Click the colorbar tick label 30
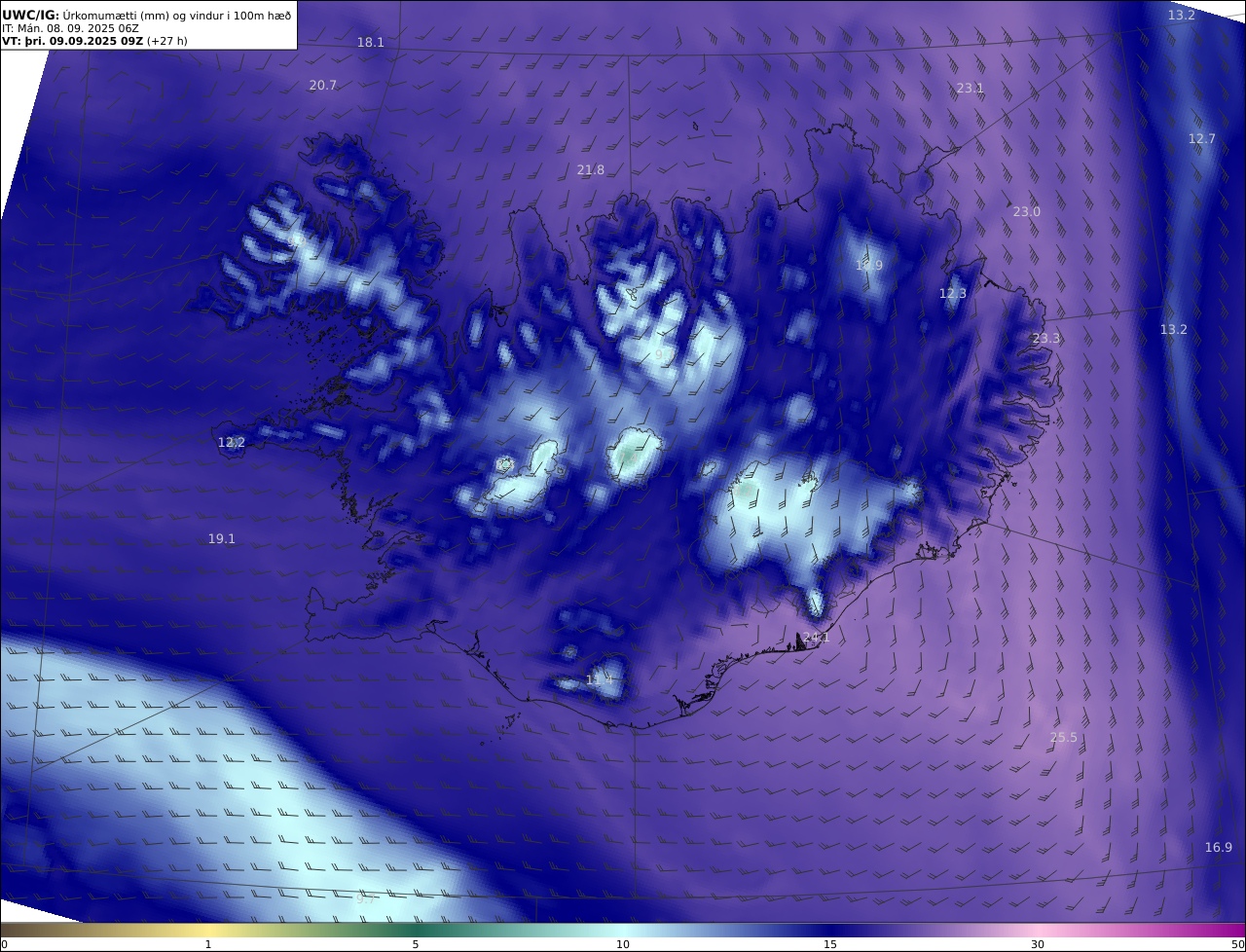Viewport: 1246px width, 952px height. (1038, 944)
